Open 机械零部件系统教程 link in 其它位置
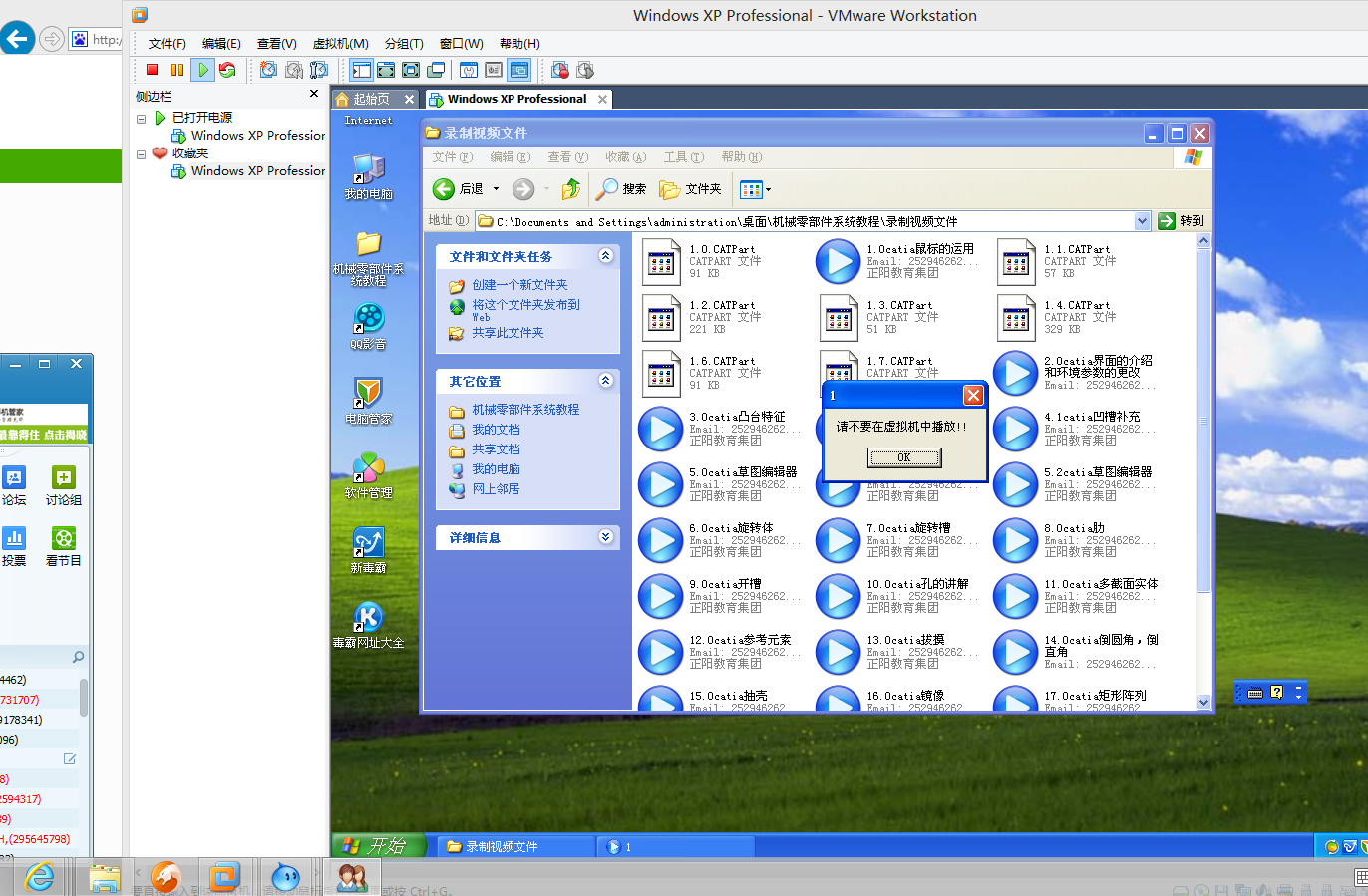1368x896 pixels. tap(525, 410)
